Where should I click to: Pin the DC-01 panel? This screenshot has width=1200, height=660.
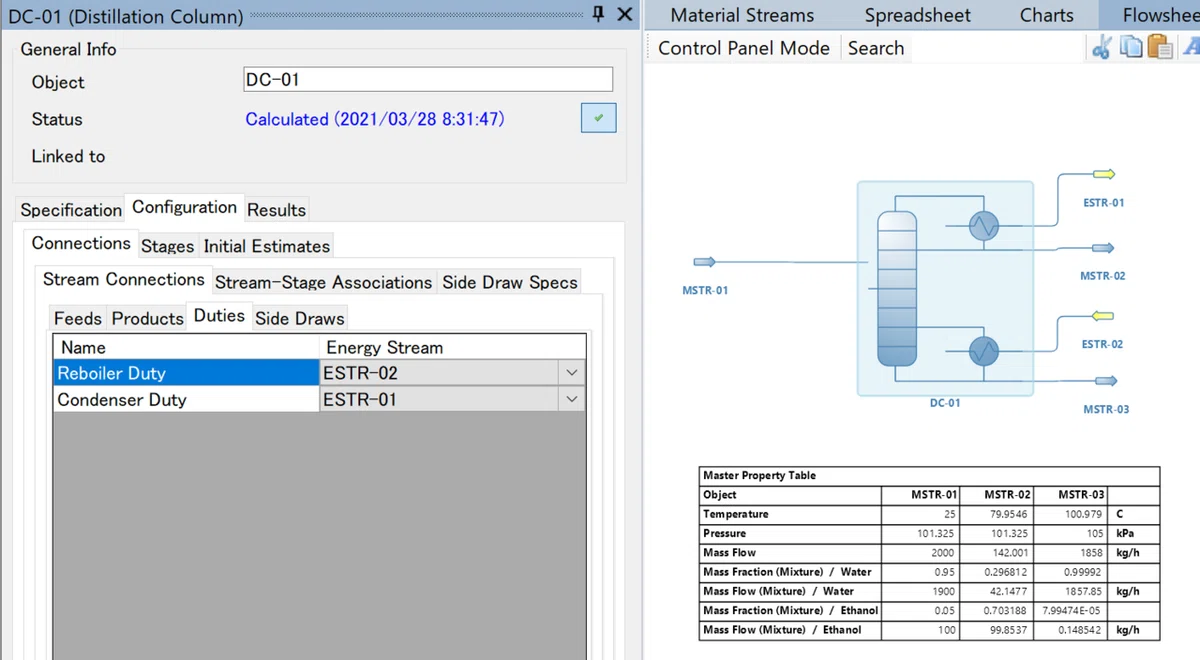tap(598, 14)
